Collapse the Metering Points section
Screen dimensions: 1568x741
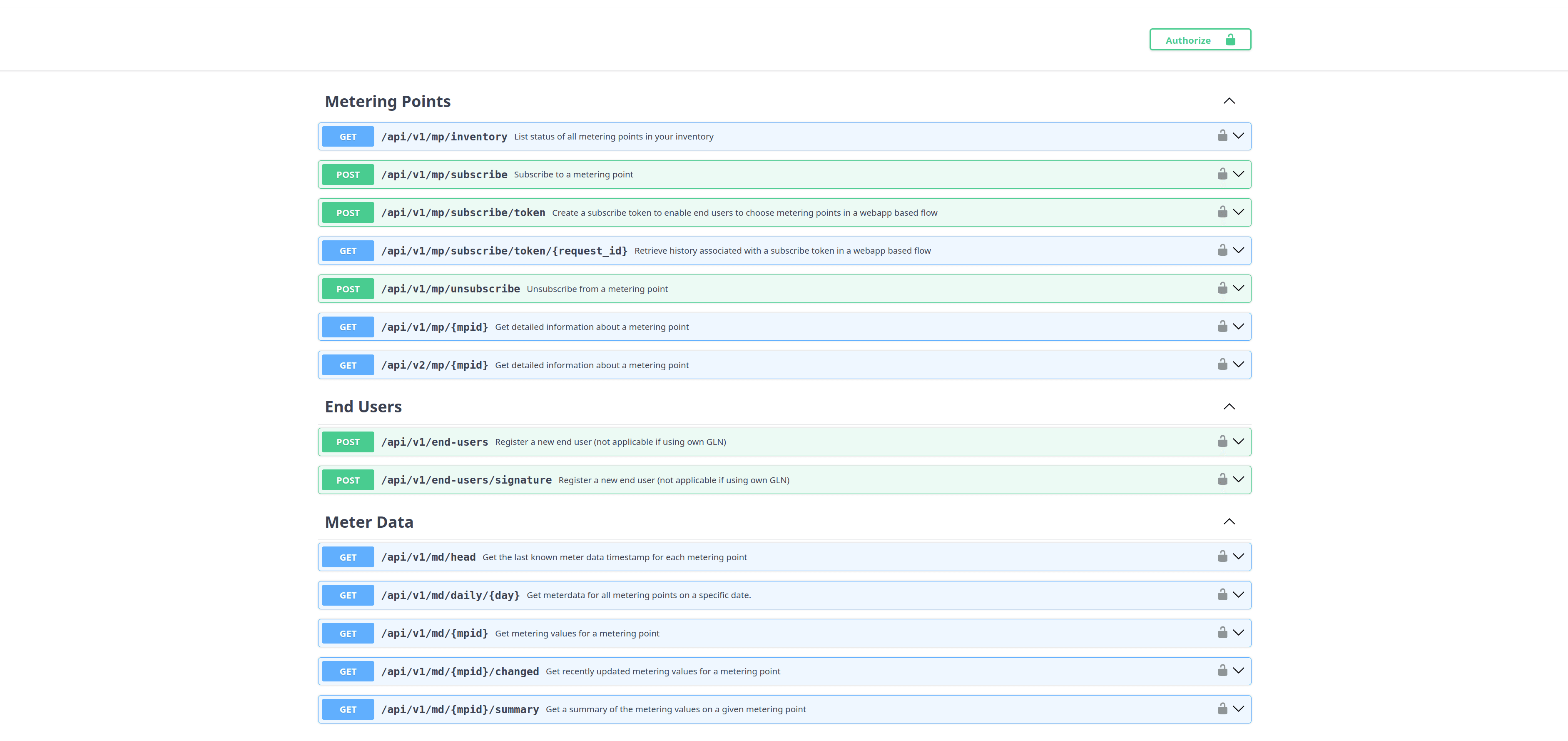[x=1230, y=100]
